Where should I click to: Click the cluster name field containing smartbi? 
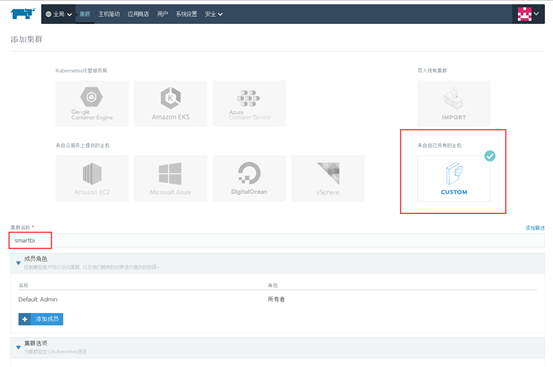(277, 240)
